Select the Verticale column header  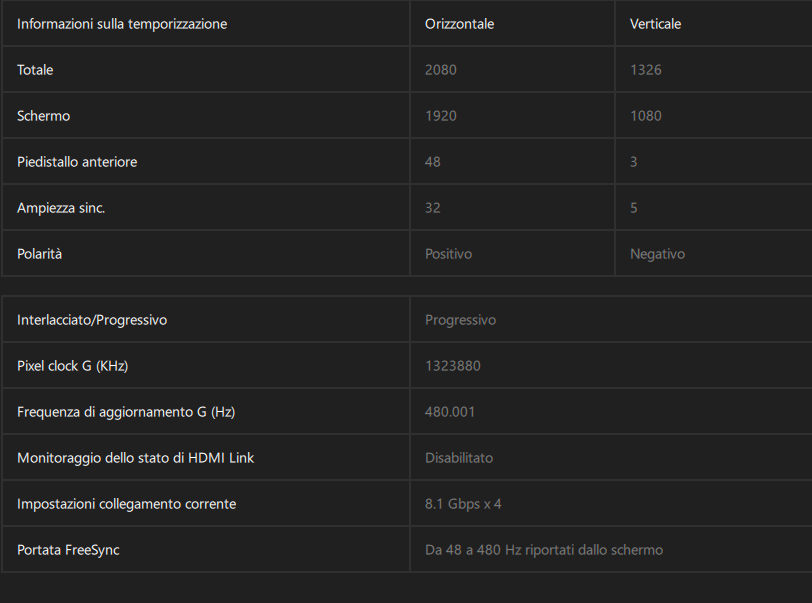(x=656, y=24)
